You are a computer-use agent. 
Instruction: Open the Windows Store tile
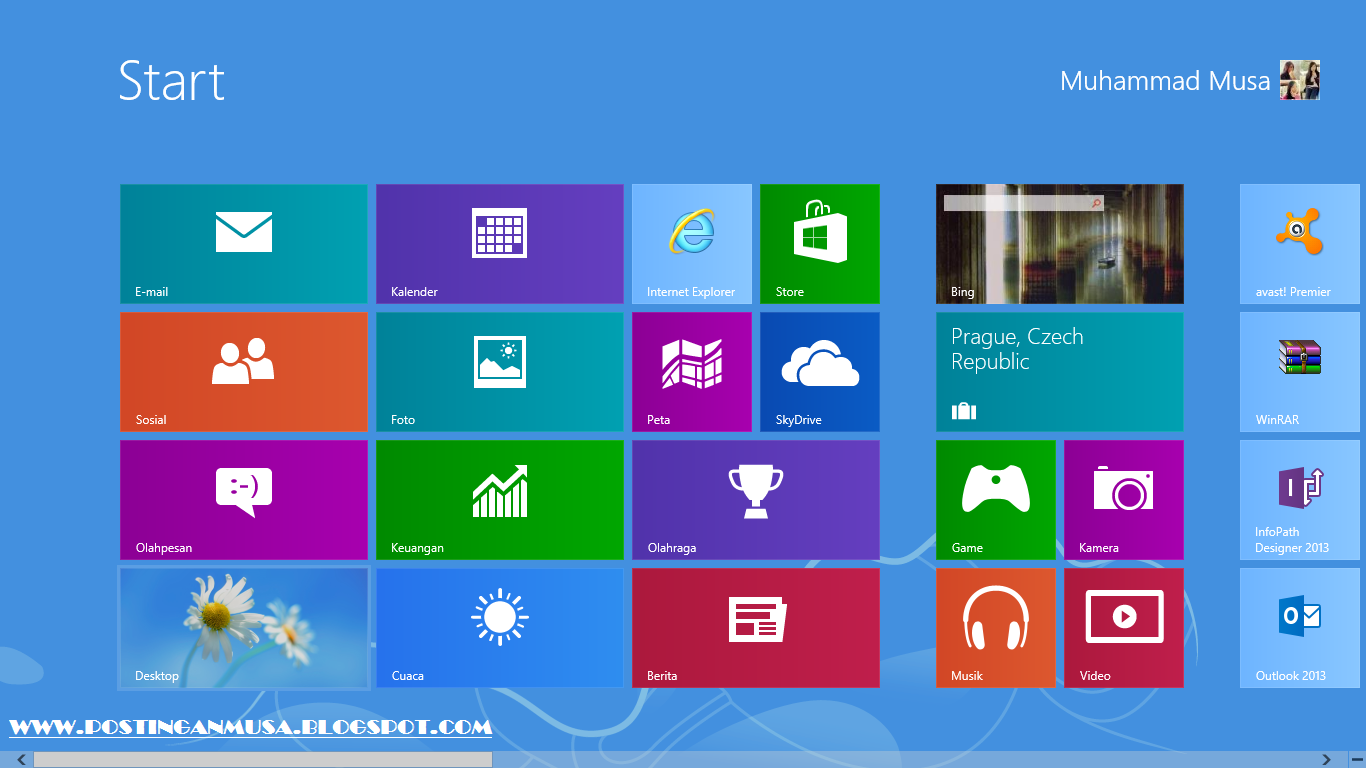(x=819, y=243)
